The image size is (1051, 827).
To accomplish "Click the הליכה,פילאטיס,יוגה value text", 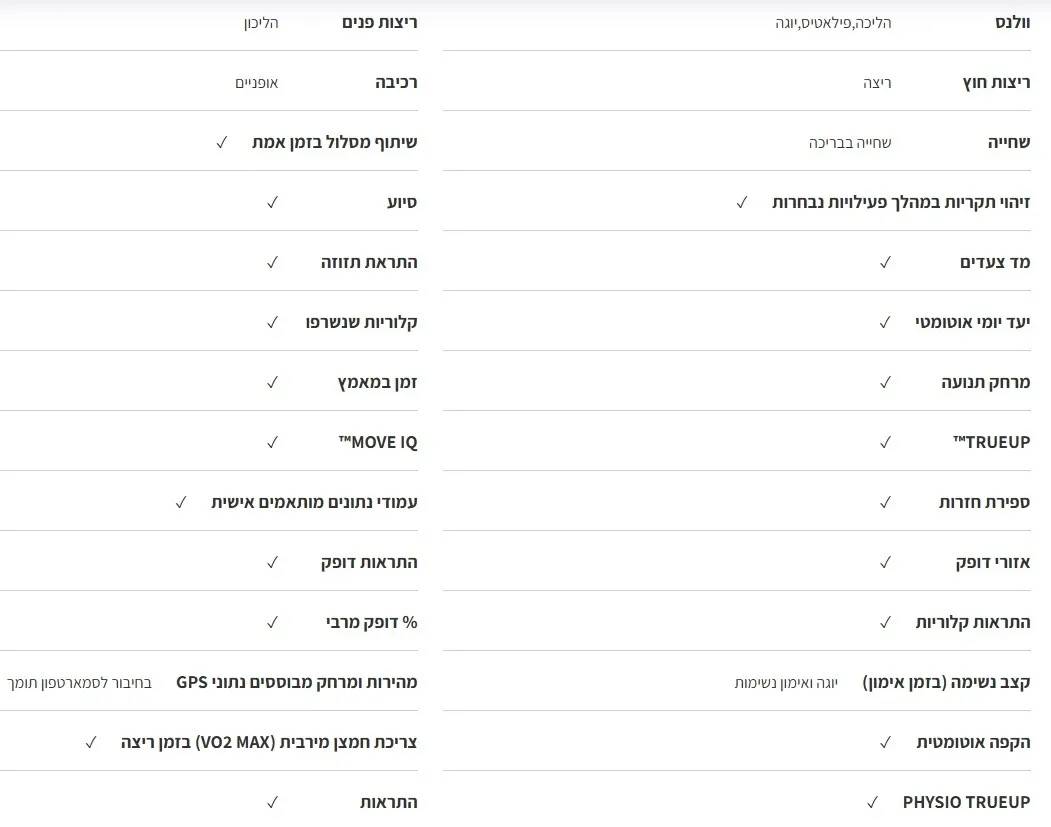I will (833, 22).
